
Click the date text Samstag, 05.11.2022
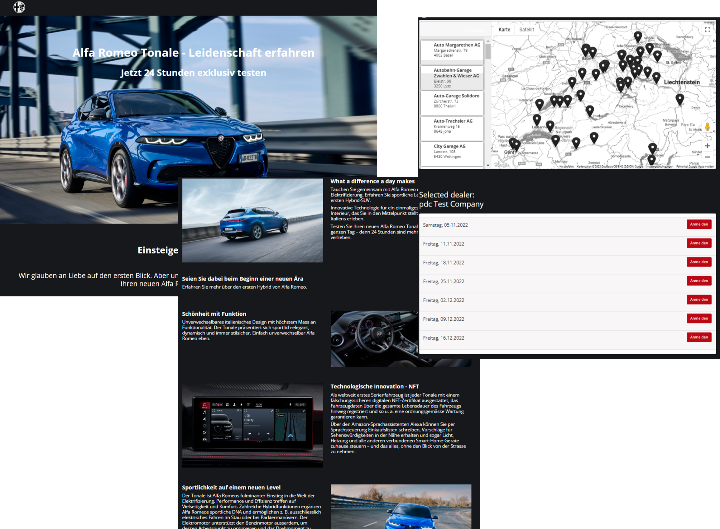click(445, 225)
